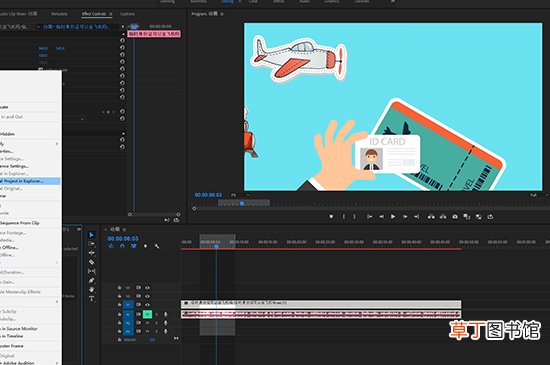Image resolution: width=550 pixels, height=365 pixels.
Task: Toggle the eye on the video track holding the clip
Action: point(147,304)
